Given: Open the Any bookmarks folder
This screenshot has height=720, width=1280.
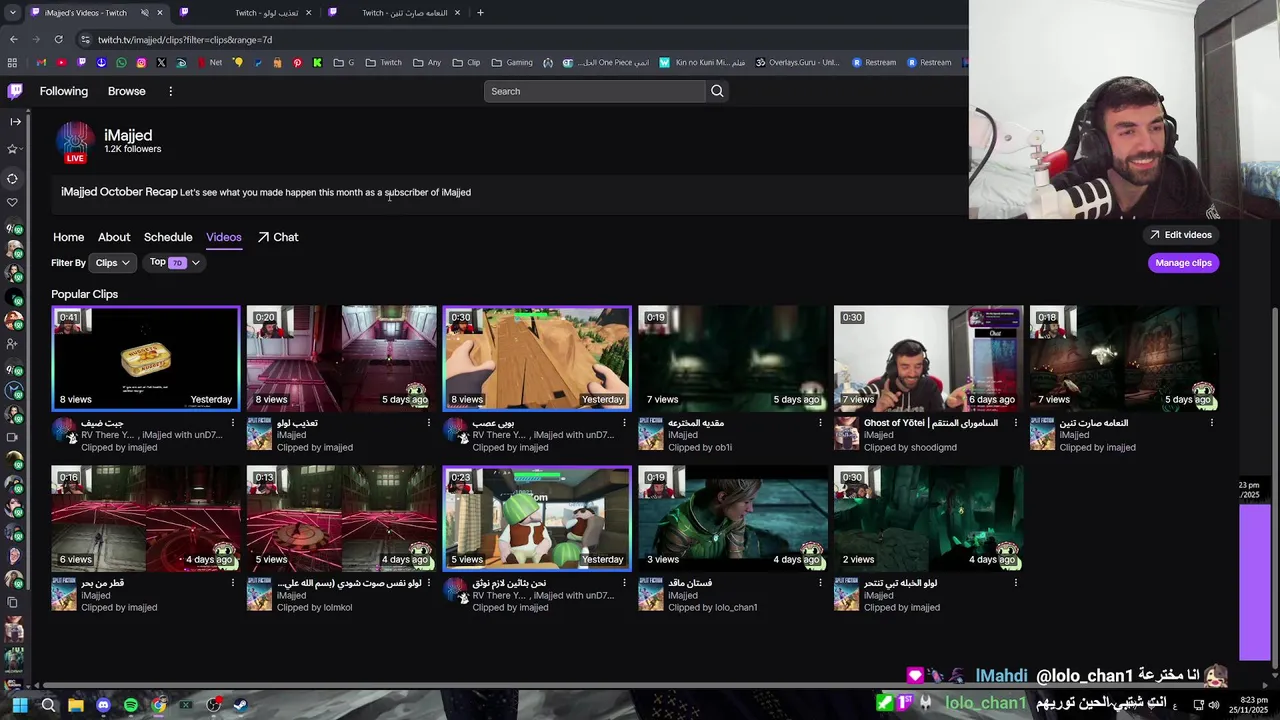Looking at the screenshot, I should click(426, 62).
